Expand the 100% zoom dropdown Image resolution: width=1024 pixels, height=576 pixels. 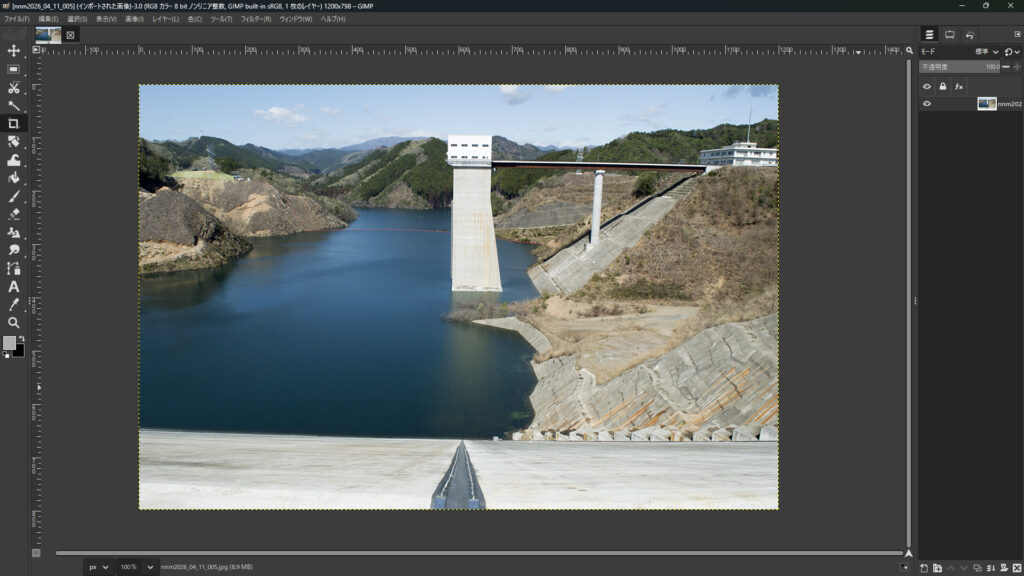(x=138, y=567)
